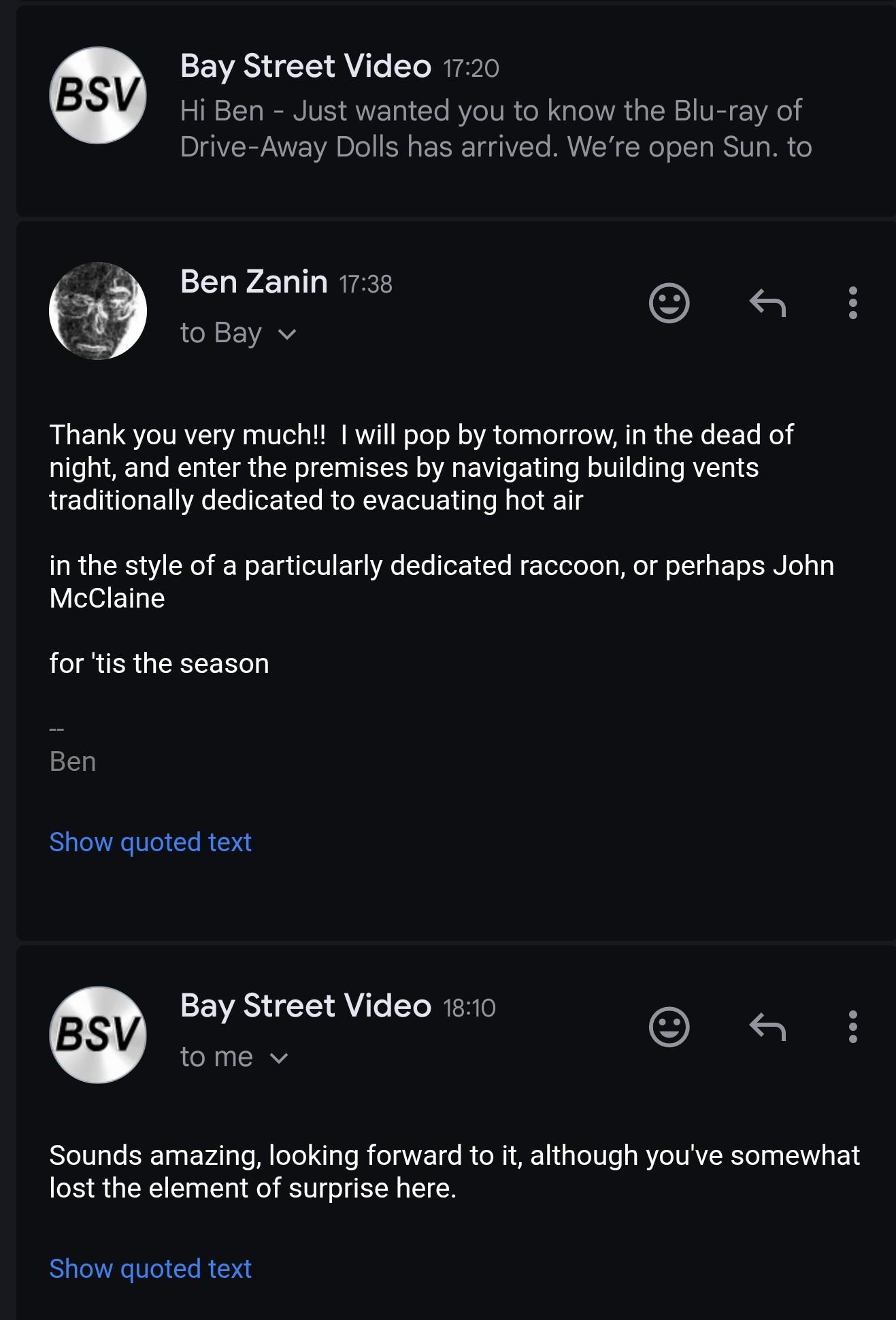Open more options for Ben Zanin's message
This screenshot has width=896, height=1320.
point(852,303)
